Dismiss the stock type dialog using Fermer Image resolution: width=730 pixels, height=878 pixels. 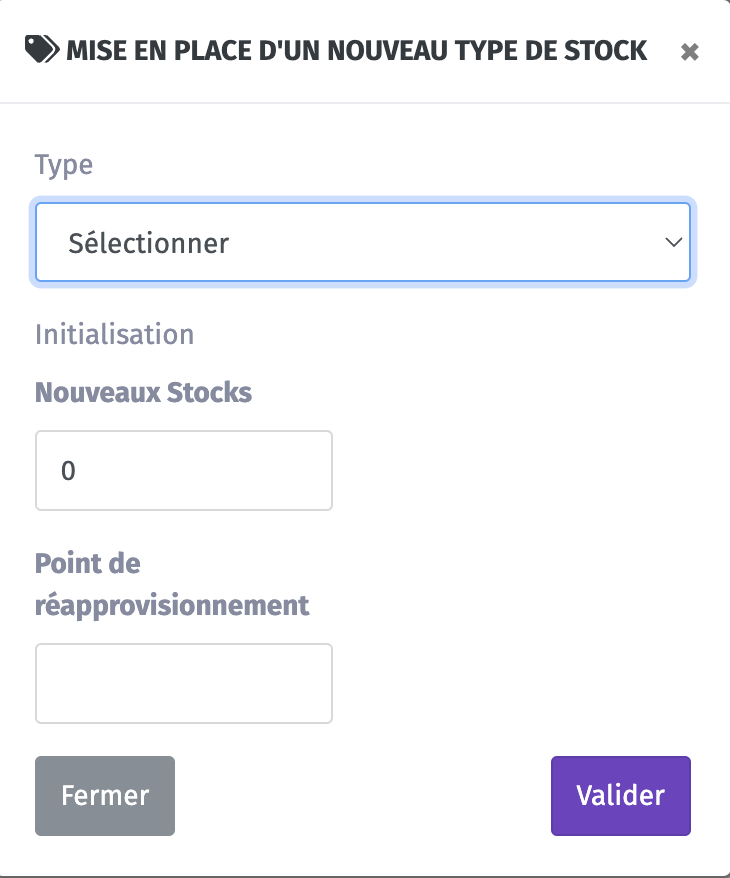[105, 796]
